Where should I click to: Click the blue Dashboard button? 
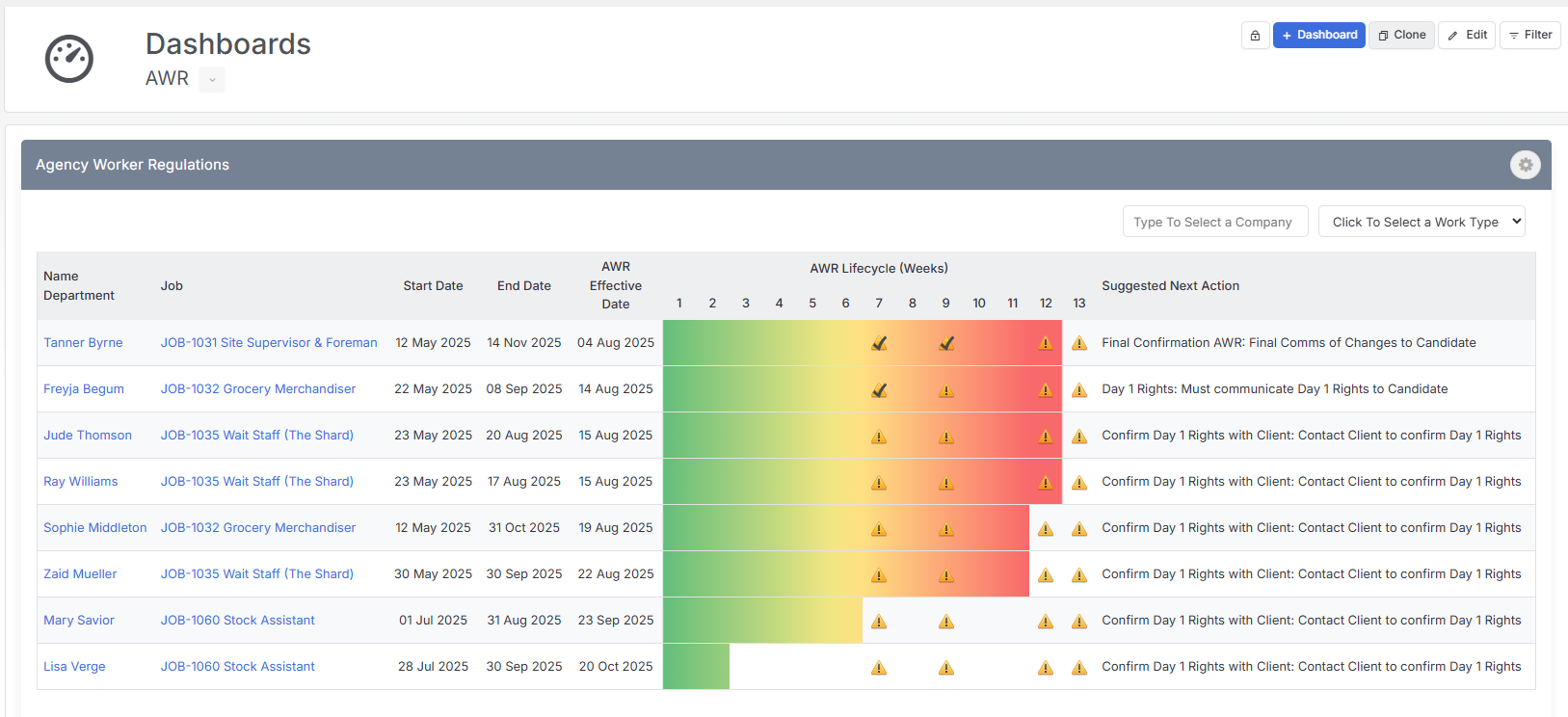(1318, 35)
